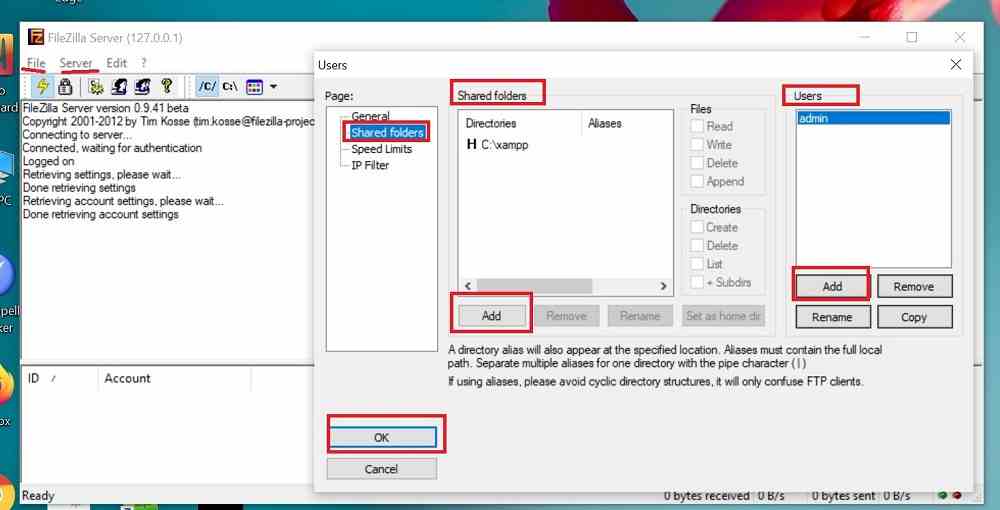Click the left arrow of directories scrollbar
Viewport: 1000px width, 510px height.
pos(467,286)
